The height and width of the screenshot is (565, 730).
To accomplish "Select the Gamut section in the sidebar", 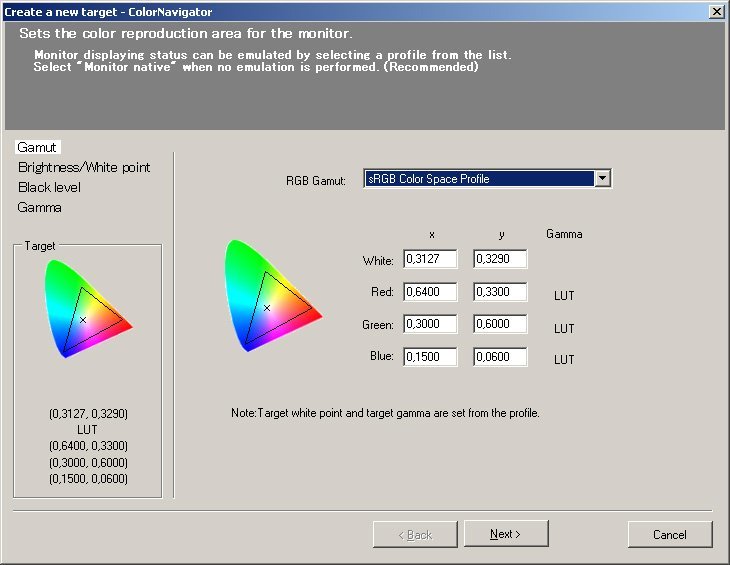I will pos(38,147).
